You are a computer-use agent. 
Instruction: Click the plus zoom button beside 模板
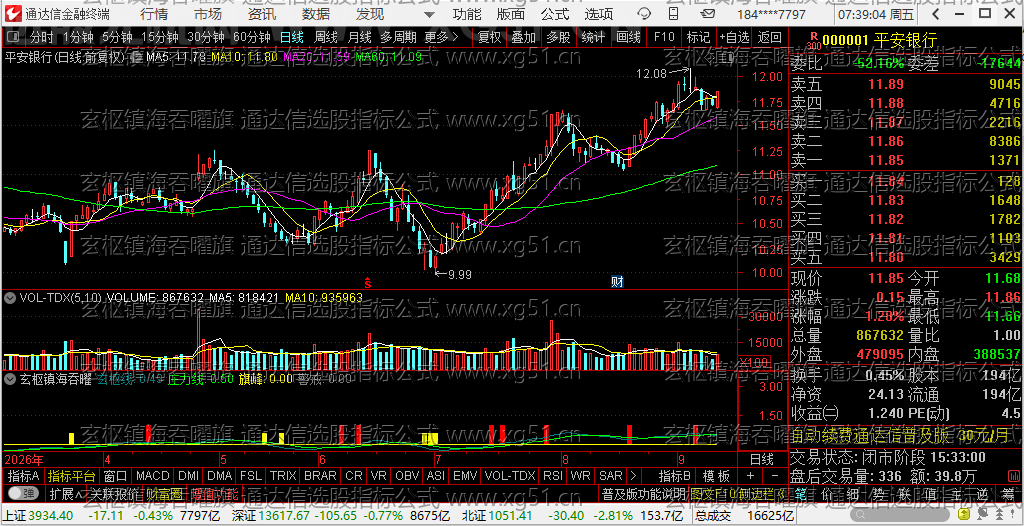pos(750,476)
